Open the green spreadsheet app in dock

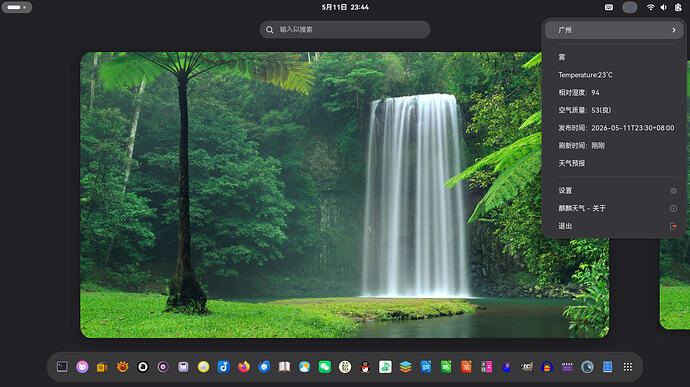(446, 367)
